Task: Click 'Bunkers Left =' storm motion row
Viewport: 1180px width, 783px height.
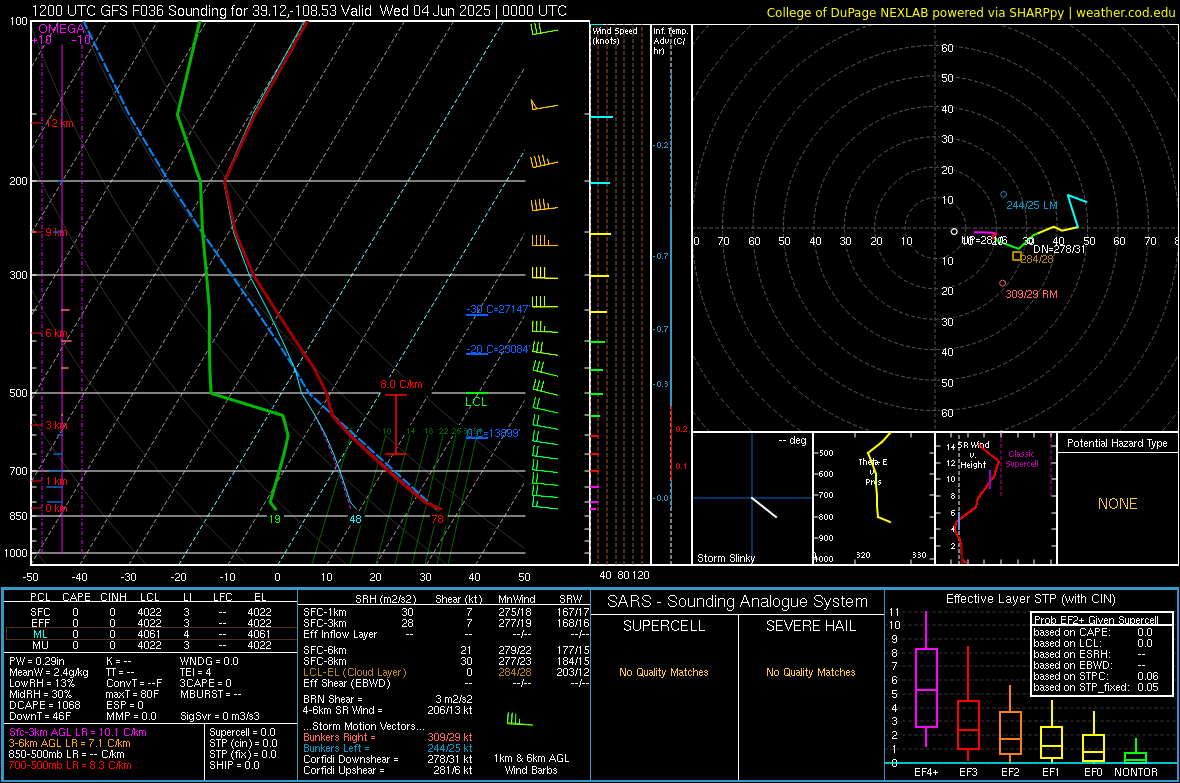Action: (388, 748)
